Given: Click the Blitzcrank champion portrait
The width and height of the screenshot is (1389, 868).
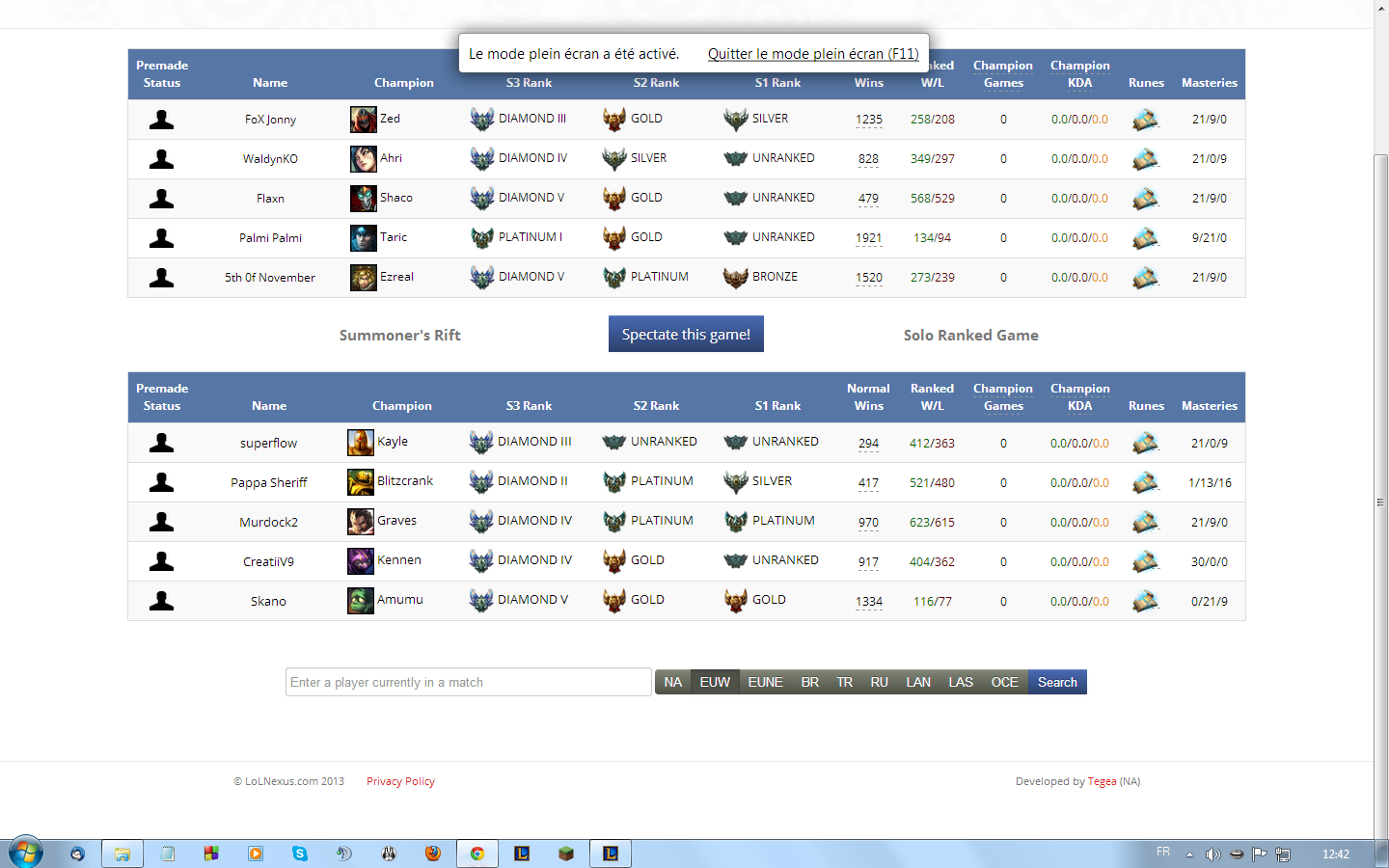Looking at the screenshot, I should tap(361, 482).
